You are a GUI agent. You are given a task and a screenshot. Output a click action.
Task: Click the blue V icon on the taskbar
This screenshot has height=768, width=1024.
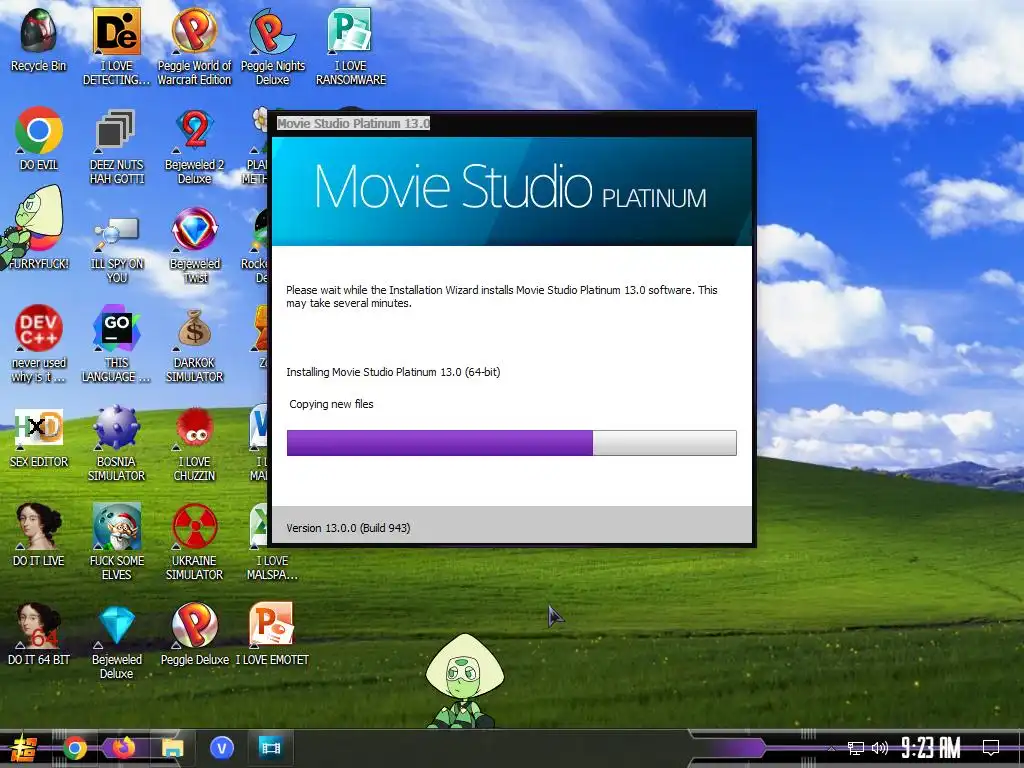(x=222, y=748)
